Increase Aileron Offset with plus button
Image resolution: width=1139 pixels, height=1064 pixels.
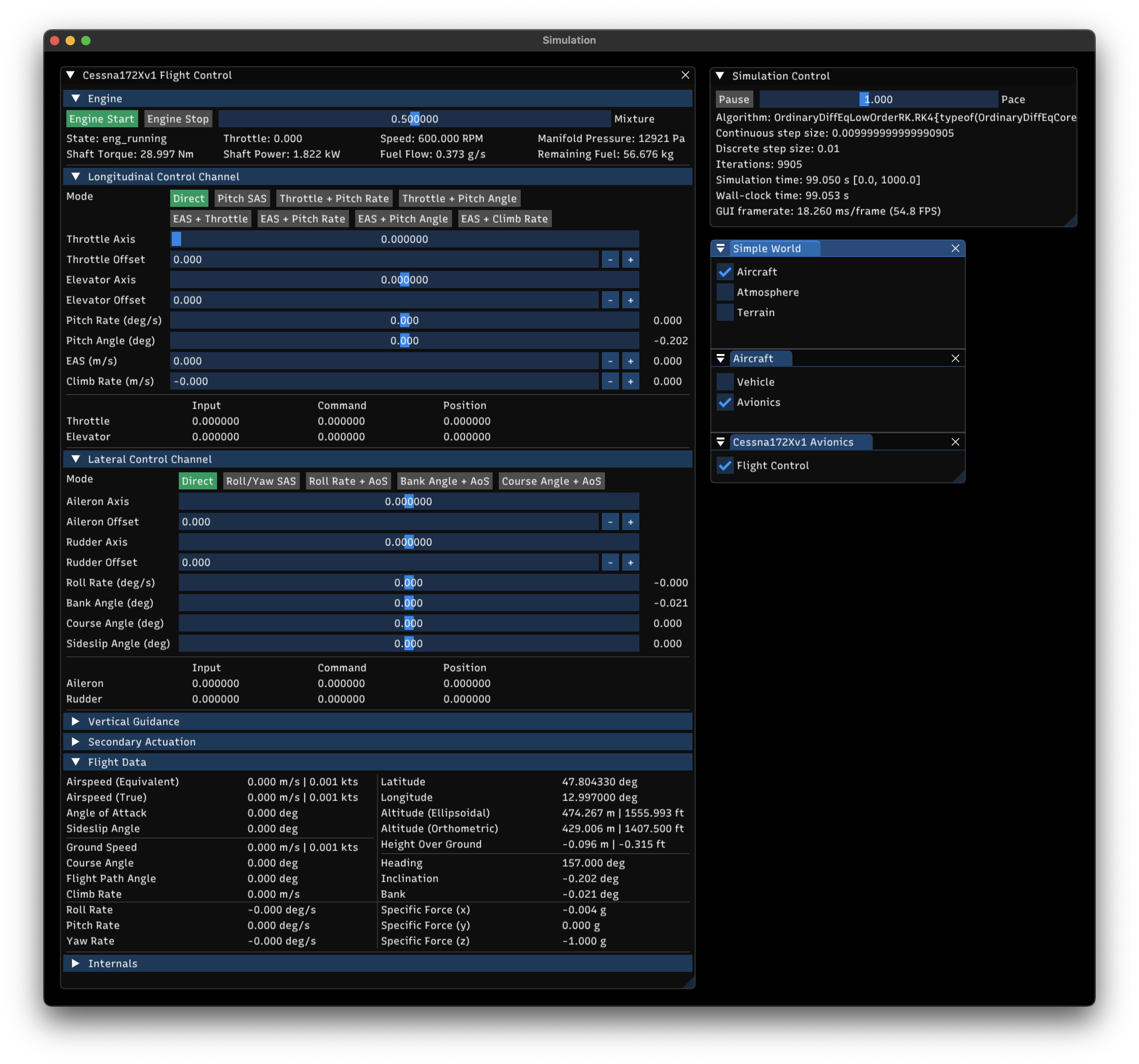pos(630,521)
